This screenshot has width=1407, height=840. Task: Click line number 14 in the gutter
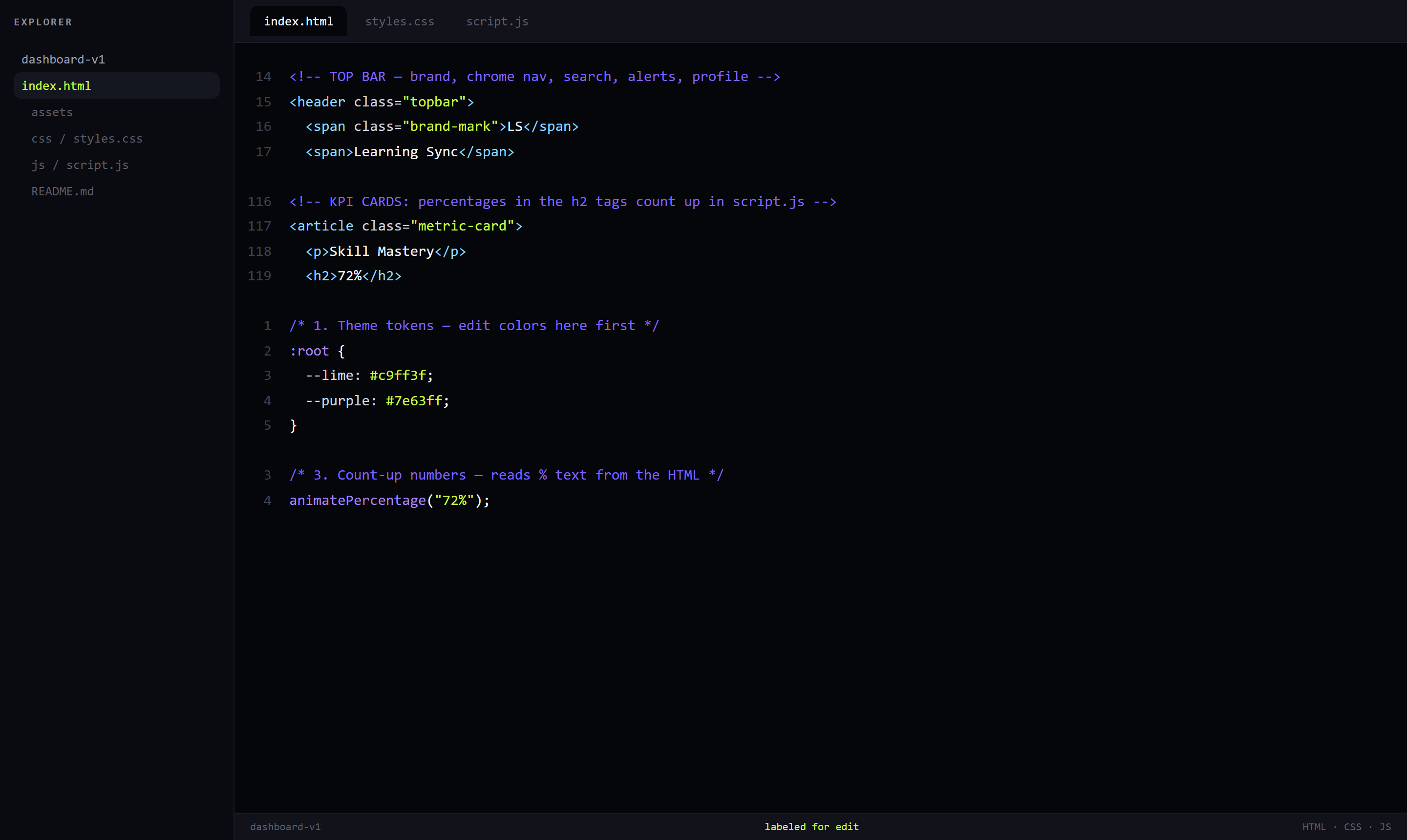(263, 76)
